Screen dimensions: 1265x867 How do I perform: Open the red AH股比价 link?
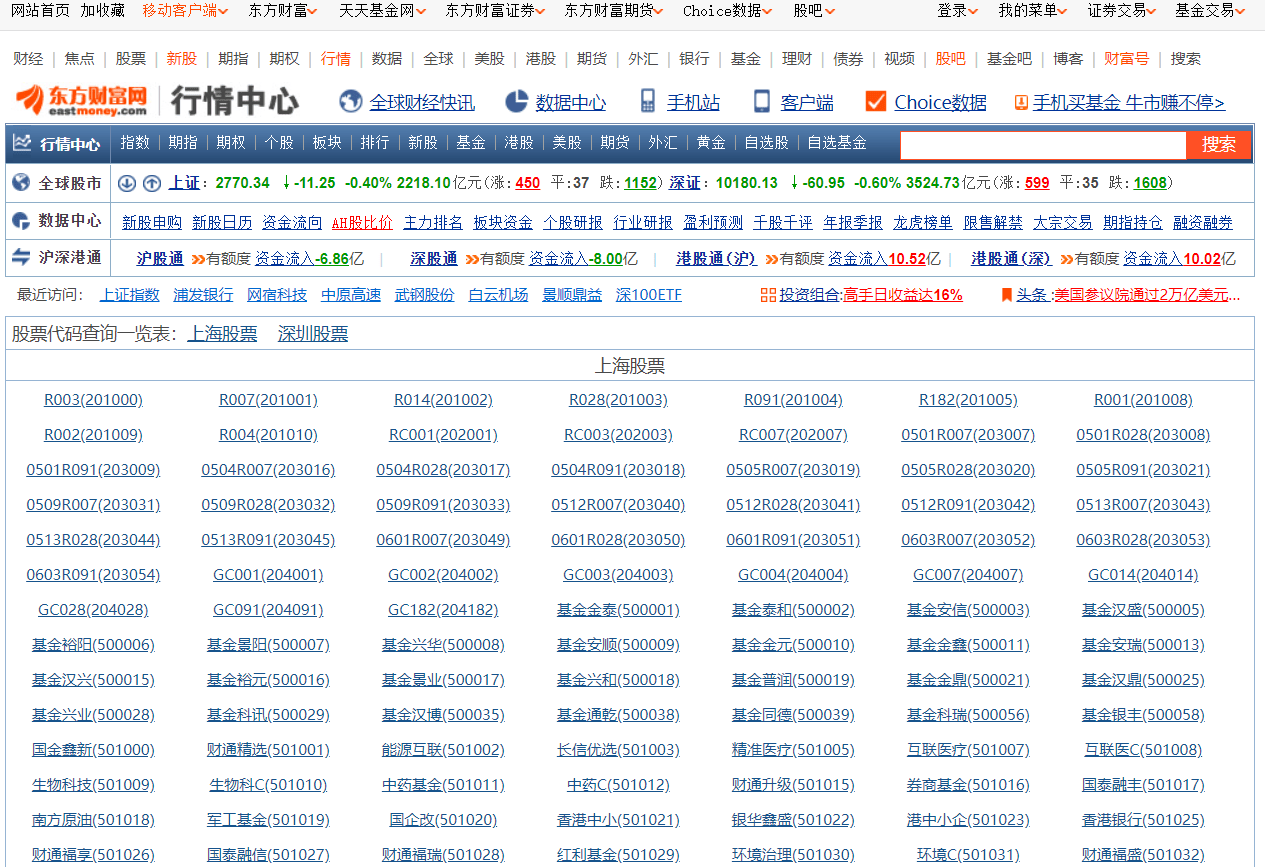362,222
